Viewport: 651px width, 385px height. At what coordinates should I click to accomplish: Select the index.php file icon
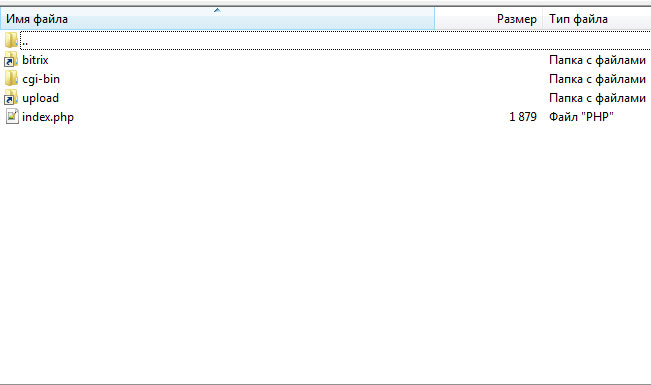point(12,117)
